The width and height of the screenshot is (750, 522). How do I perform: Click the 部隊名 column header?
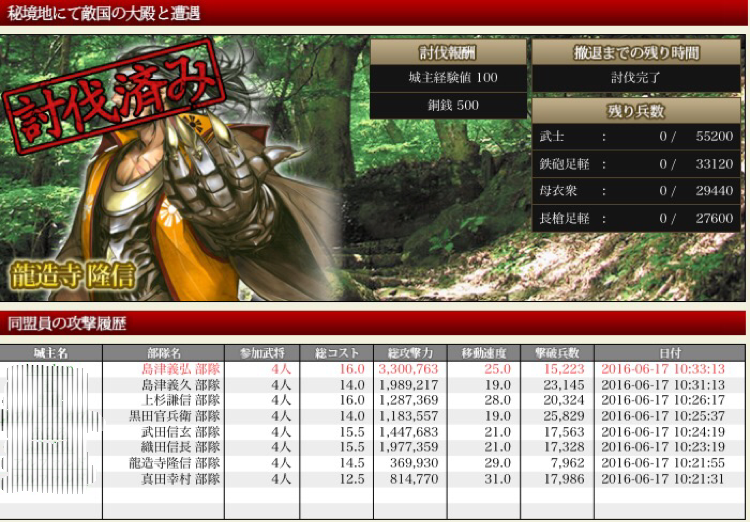tap(164, 353)
